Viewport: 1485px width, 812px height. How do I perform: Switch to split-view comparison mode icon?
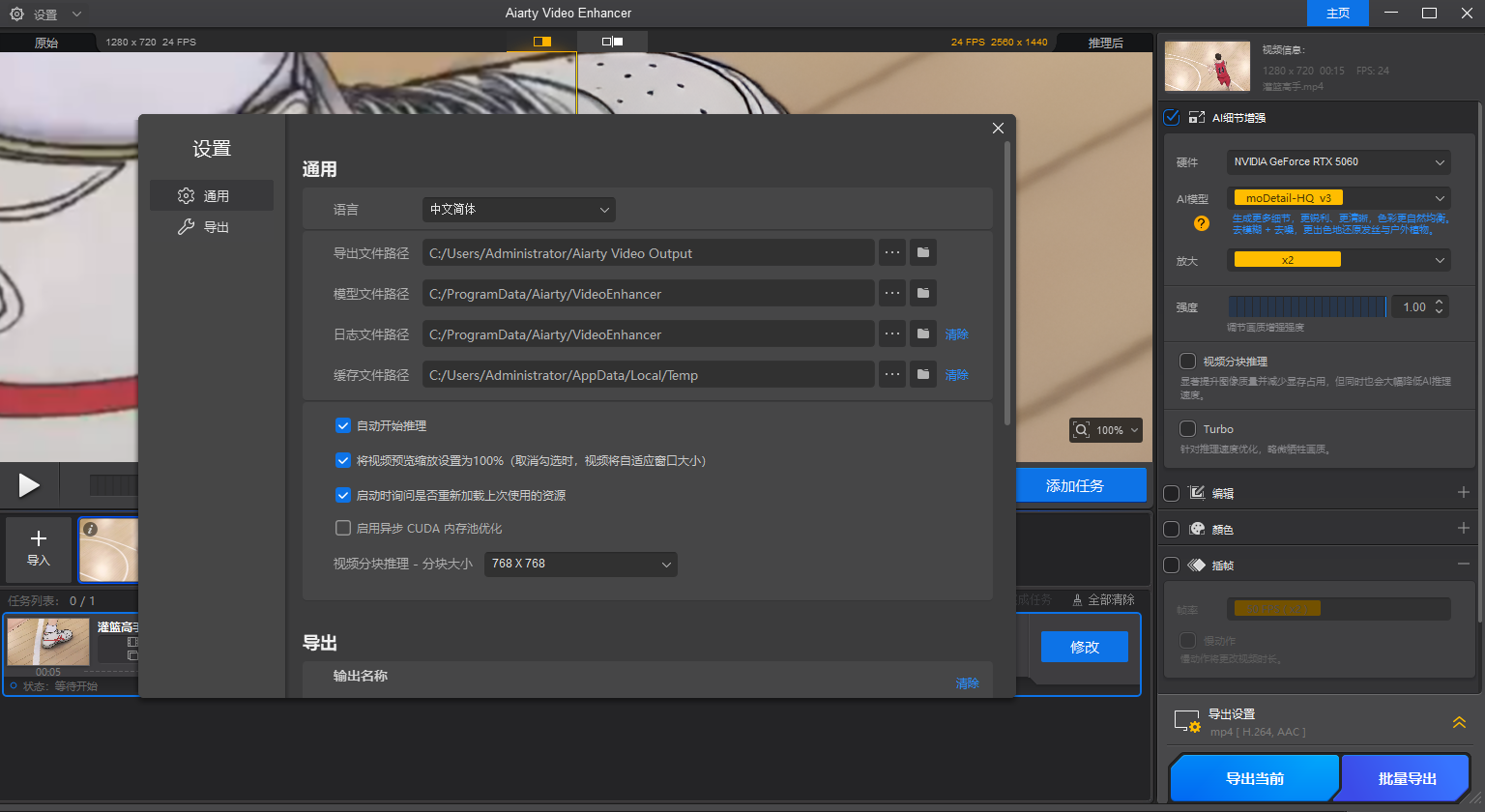(x=542, y=42)
